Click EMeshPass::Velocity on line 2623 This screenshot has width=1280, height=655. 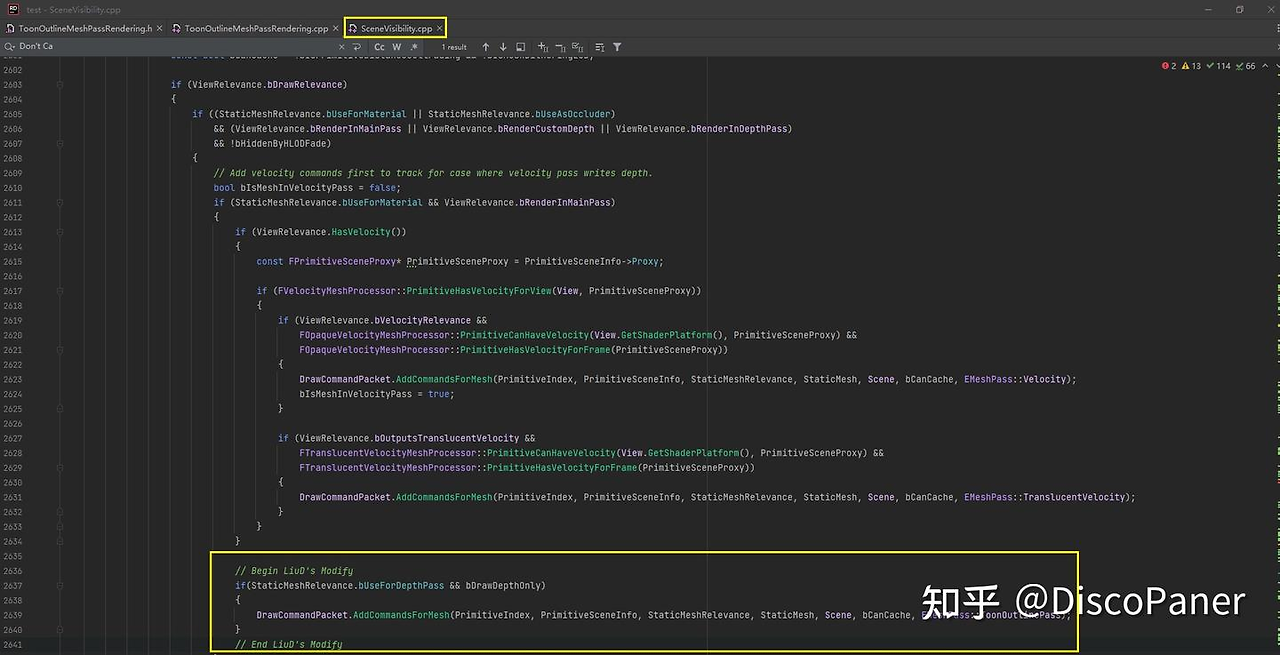tap(1015, 380)
